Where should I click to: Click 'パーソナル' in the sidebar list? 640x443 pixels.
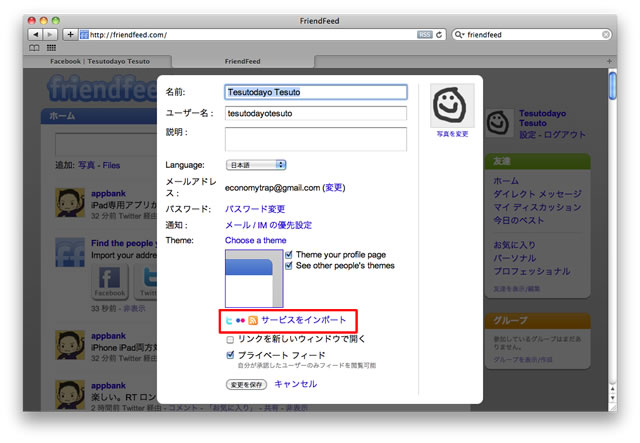(514, 258)
